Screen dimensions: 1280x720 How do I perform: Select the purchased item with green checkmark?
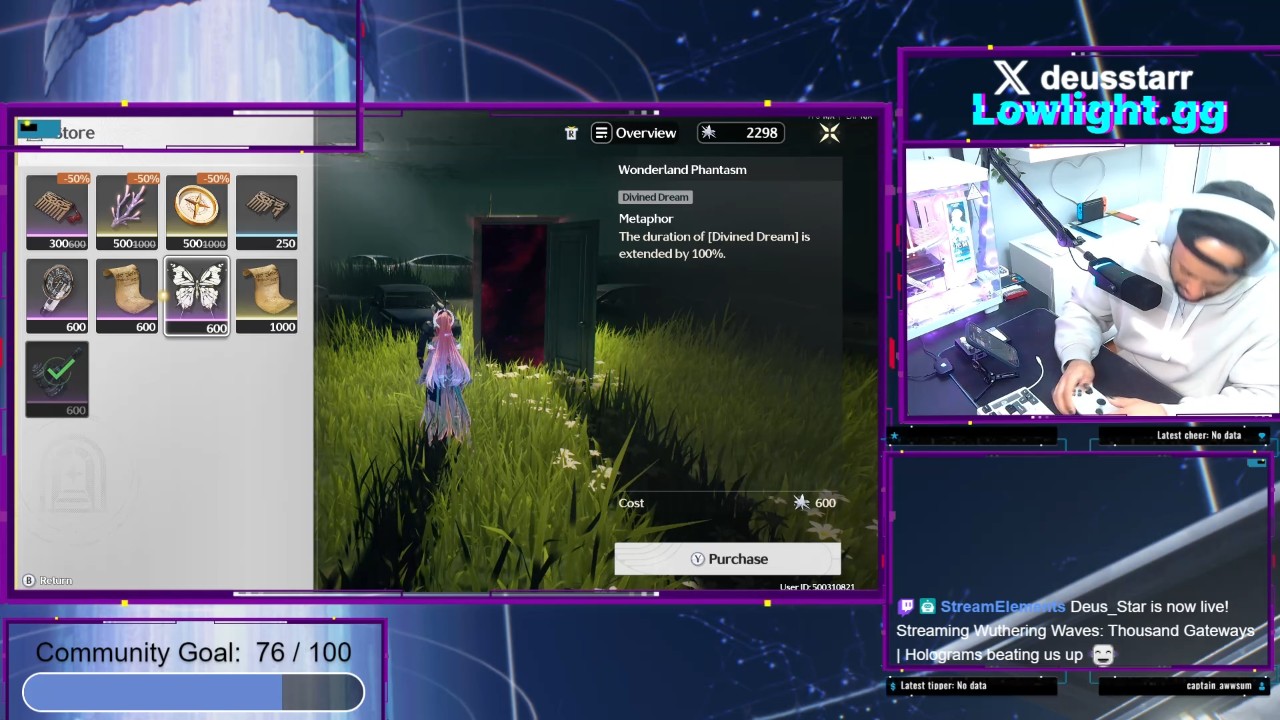pyautogui.click(x=57, y=379)
